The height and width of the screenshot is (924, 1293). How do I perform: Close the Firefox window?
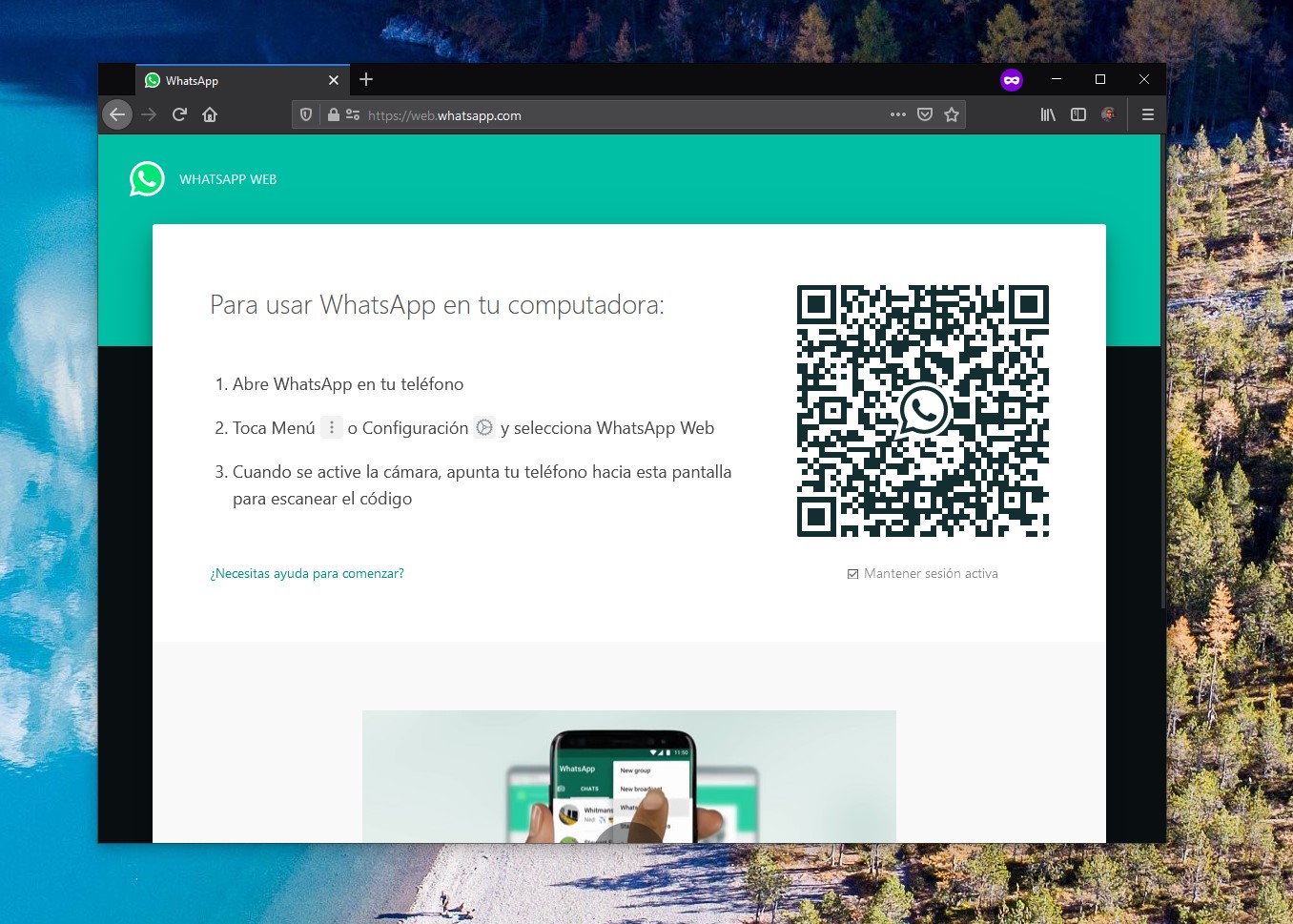(1144, 79)
